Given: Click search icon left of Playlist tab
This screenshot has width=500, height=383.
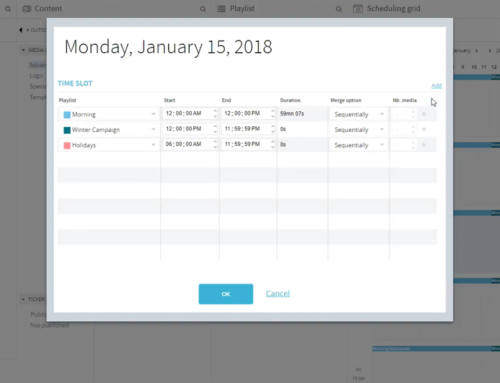Looking at the screenshot, I should tap(203, 9).
